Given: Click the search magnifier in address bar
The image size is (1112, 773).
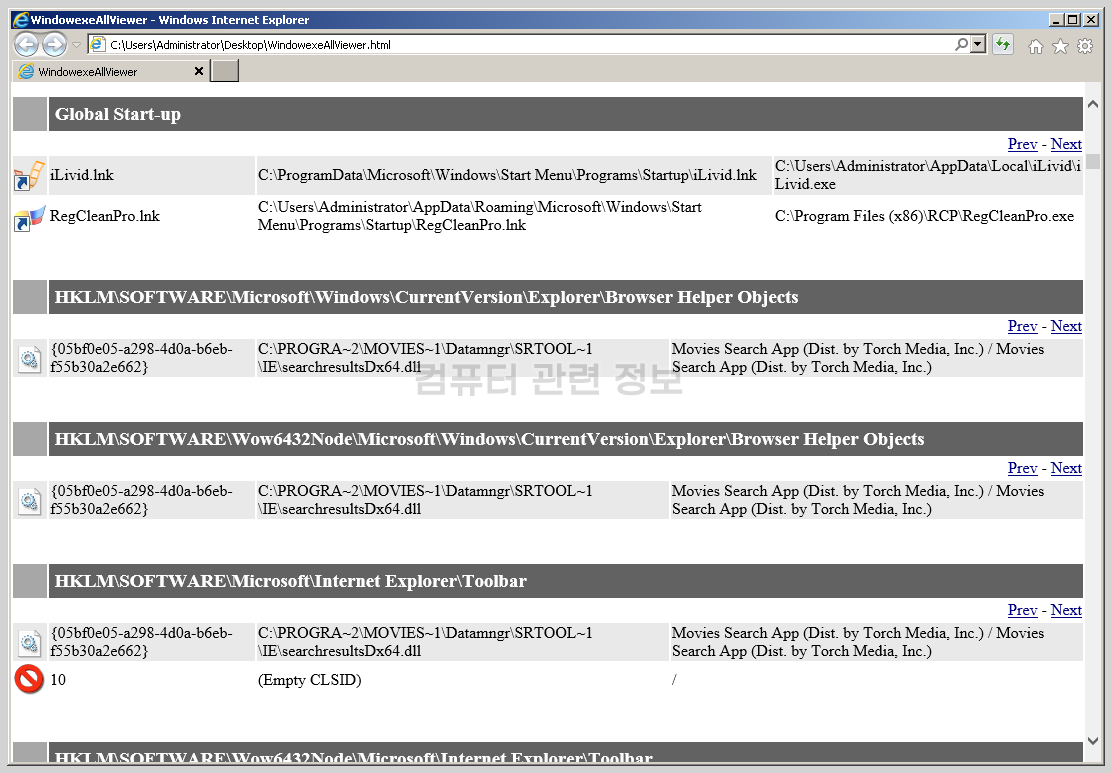Looking at the screenshot, I should [x=961, y=45].
